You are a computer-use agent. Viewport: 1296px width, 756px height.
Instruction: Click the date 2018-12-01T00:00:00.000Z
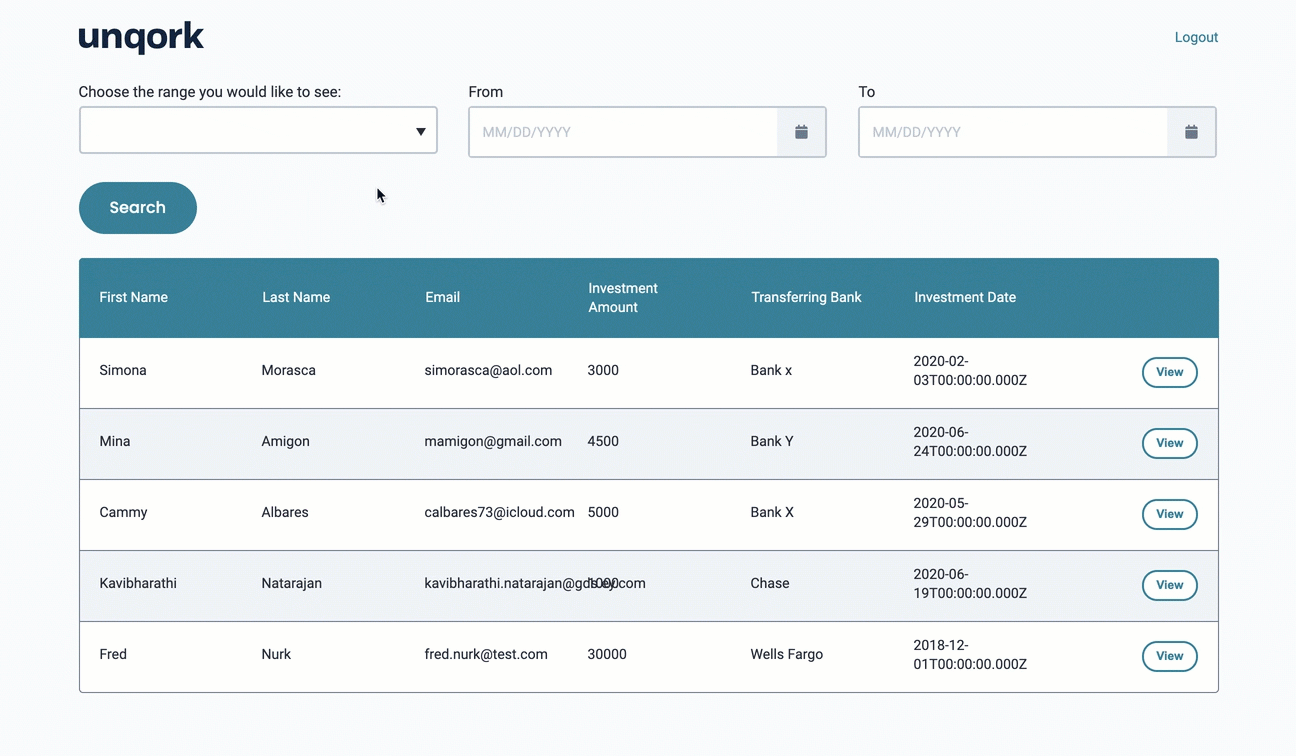(x=970, y=655)
